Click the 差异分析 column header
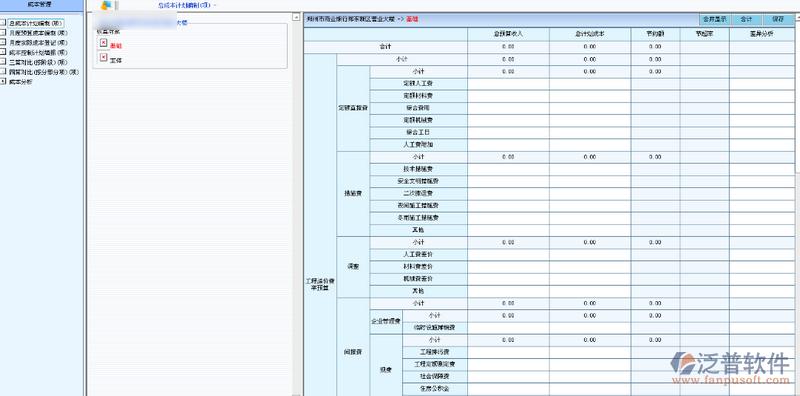 click(762, 34)
